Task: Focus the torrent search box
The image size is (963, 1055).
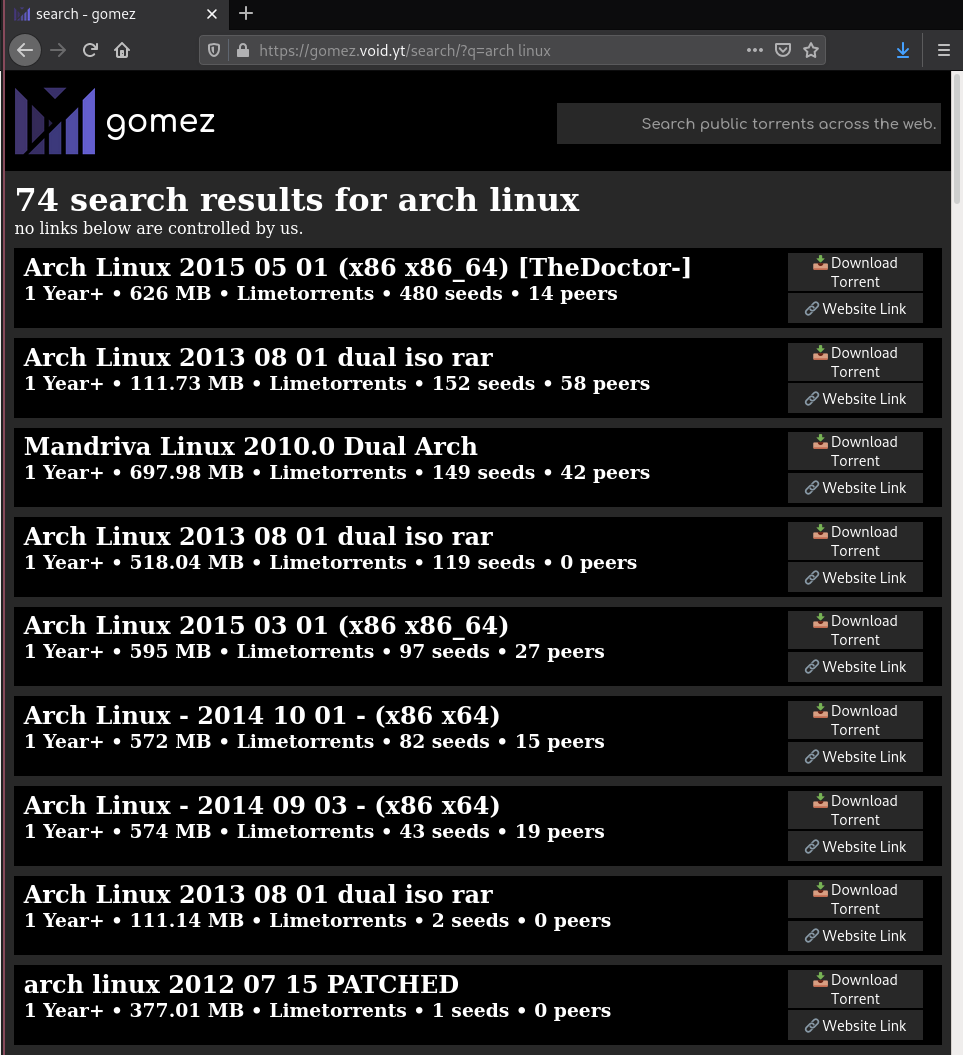Action: point(748,124)
